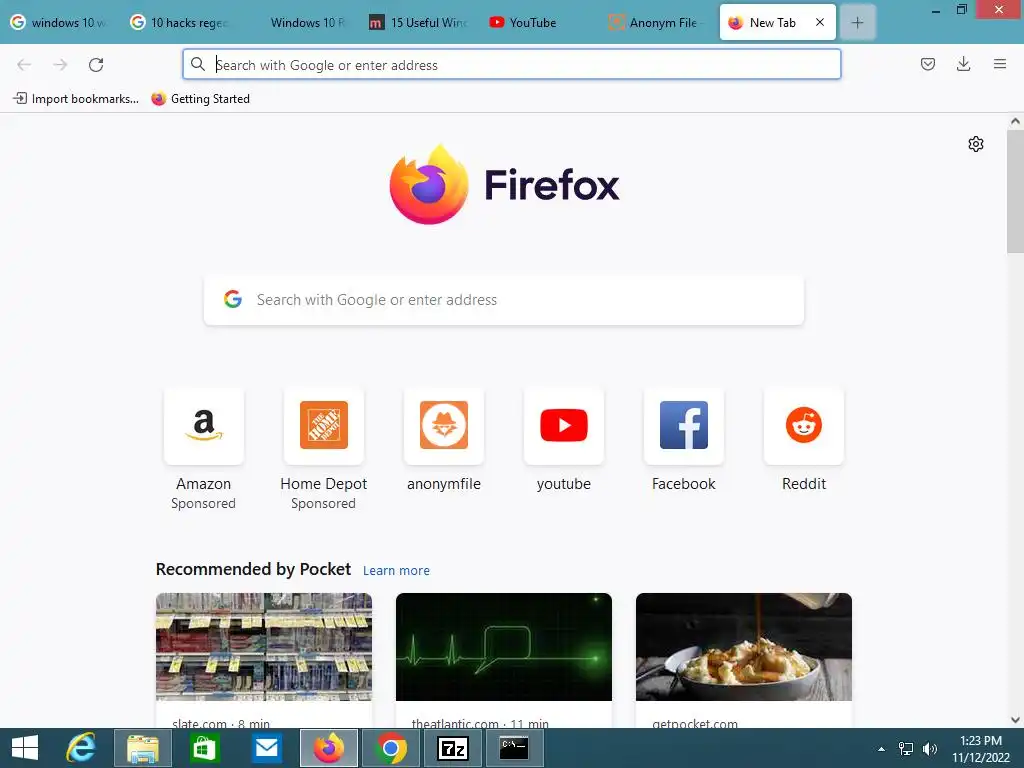Open 7-Zip from taskbar
The image size is (1024, 768).
pos(453,748)
